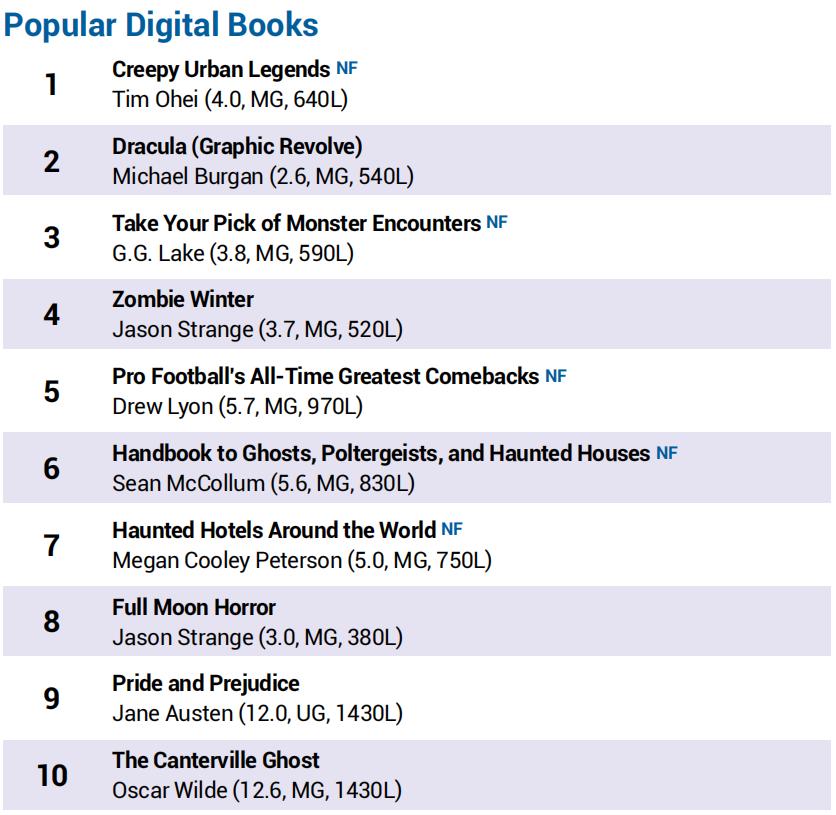
Task: Click NF badge next to Haunted Hotels
Action: (452, 529)
